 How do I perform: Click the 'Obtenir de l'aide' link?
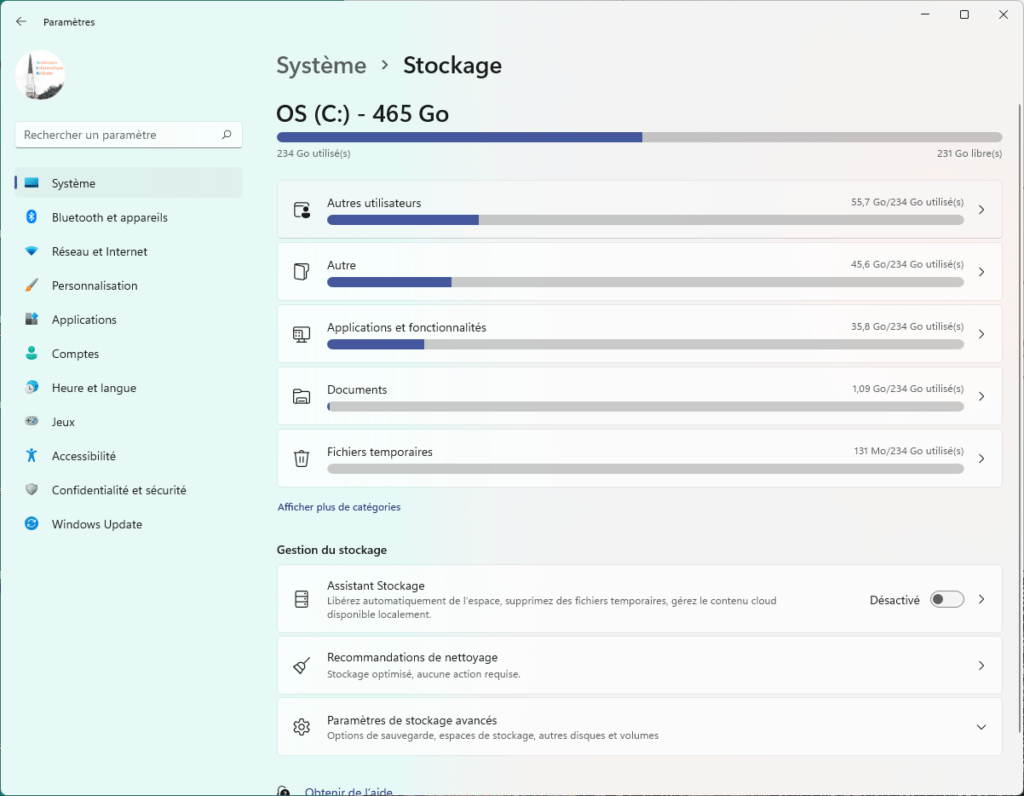349,790
